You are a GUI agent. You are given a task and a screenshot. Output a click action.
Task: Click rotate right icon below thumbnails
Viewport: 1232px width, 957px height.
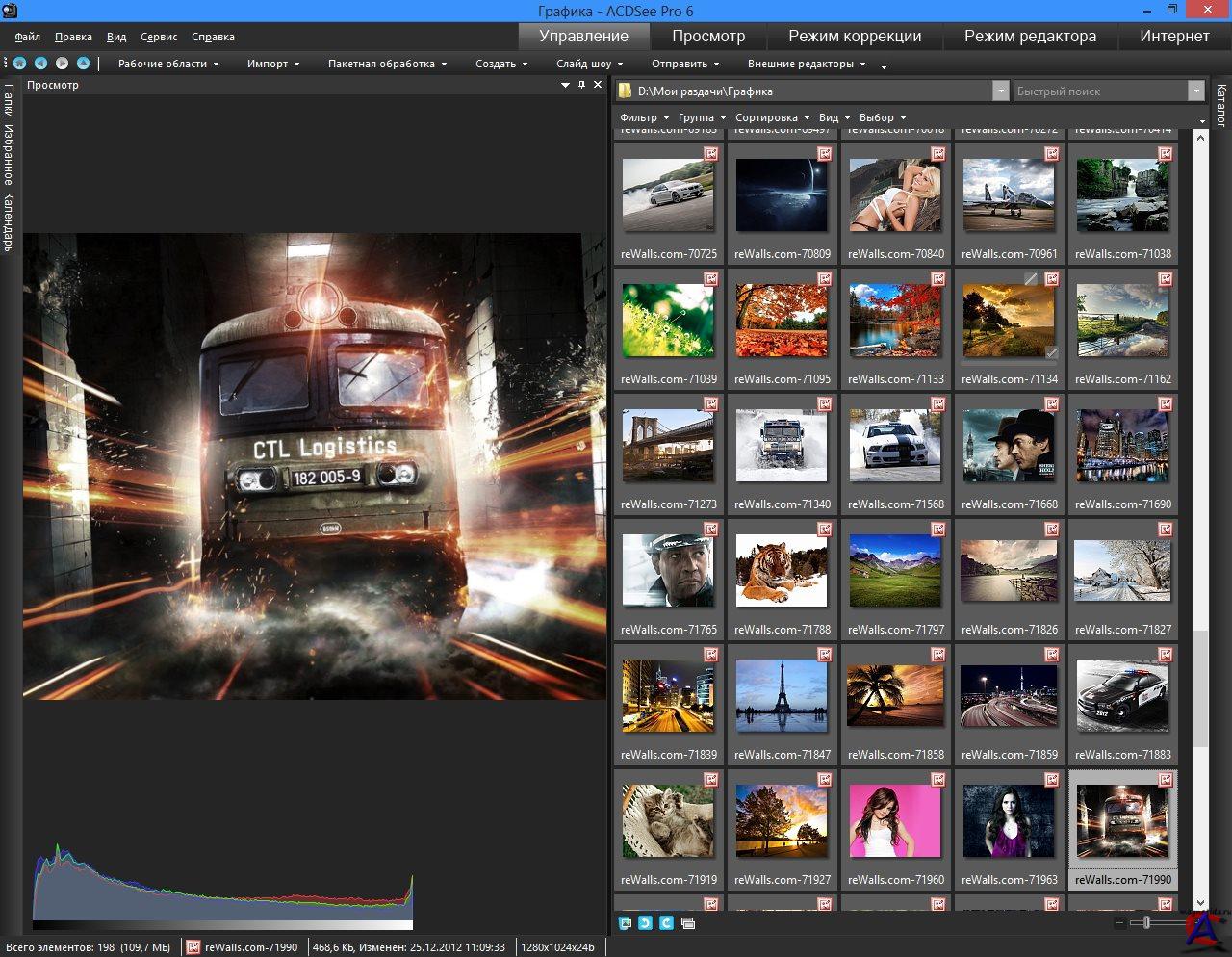[666, 923]
